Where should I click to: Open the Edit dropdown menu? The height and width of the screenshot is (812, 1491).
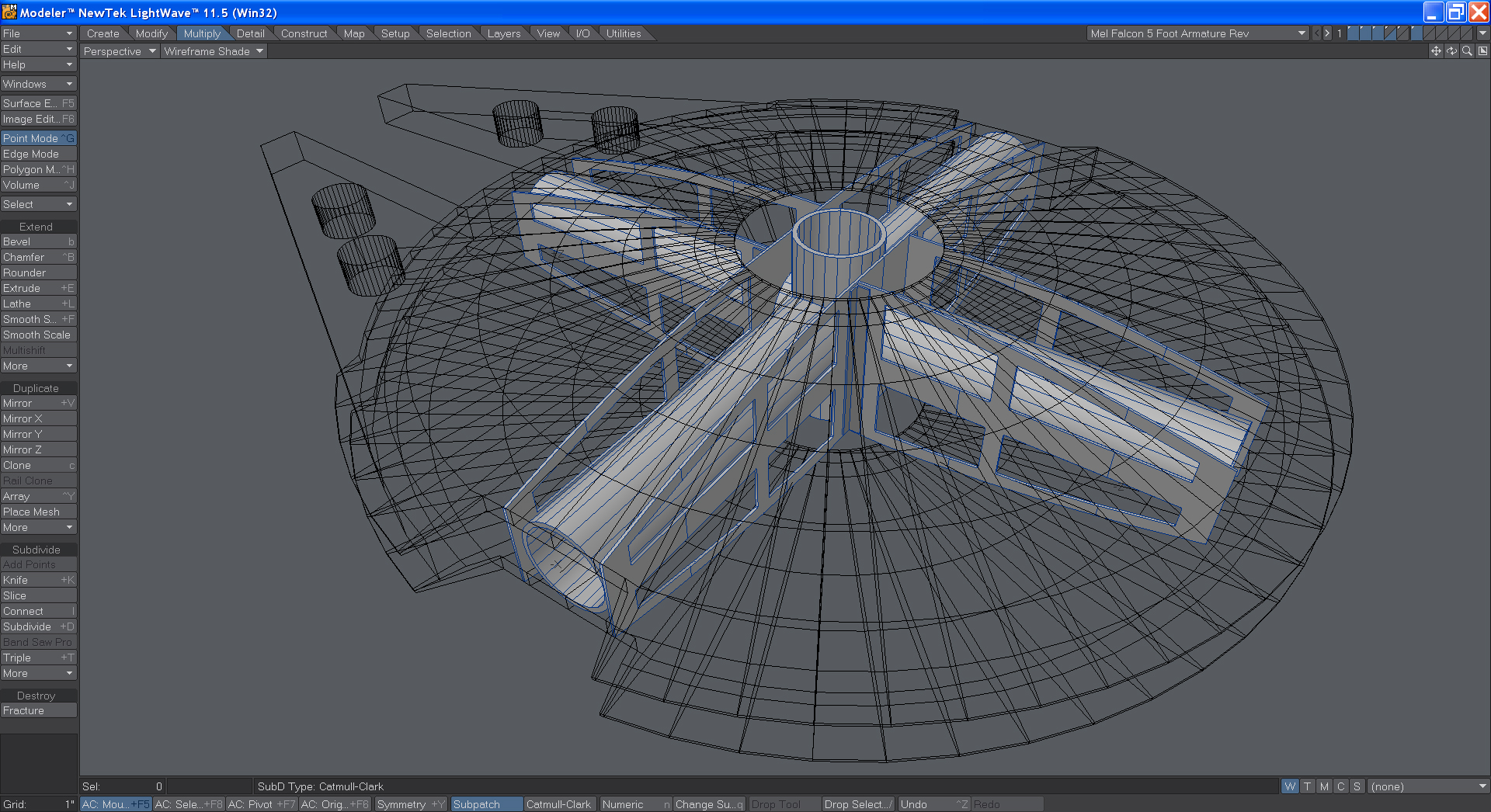(x=38, y=49)
